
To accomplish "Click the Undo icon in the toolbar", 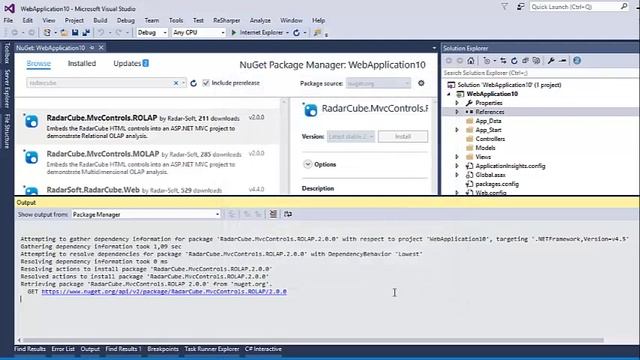I will [x=101, y=32].
